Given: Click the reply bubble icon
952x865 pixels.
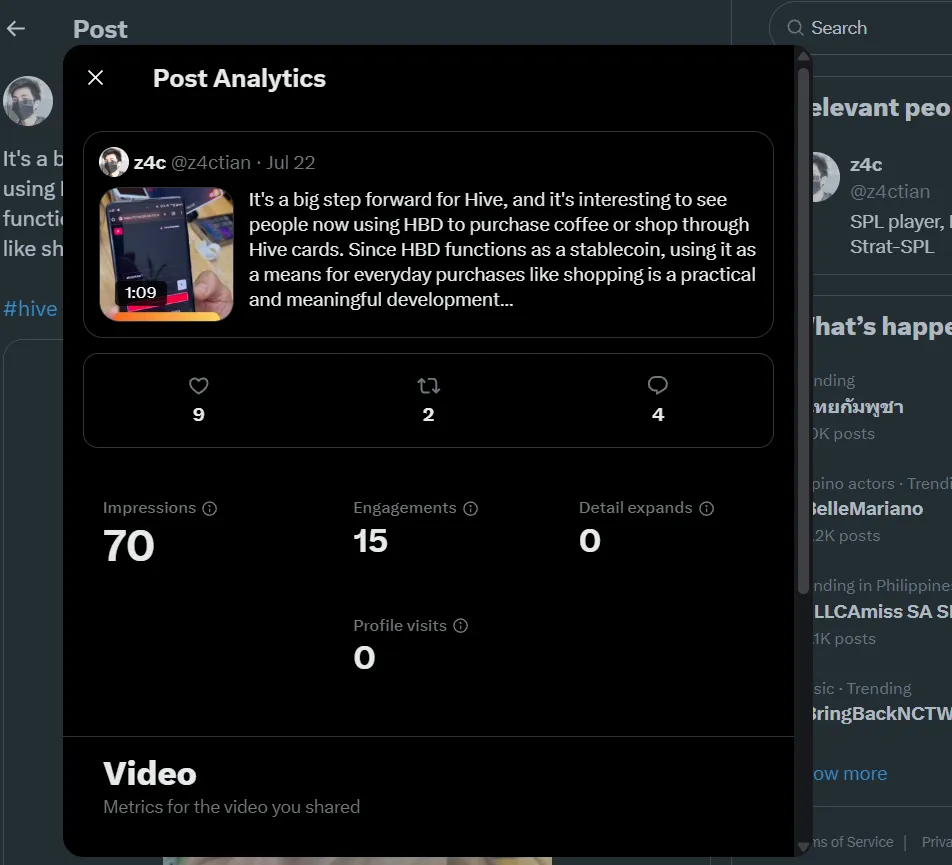Looking at the screenshot, I should tap(658, 385).
